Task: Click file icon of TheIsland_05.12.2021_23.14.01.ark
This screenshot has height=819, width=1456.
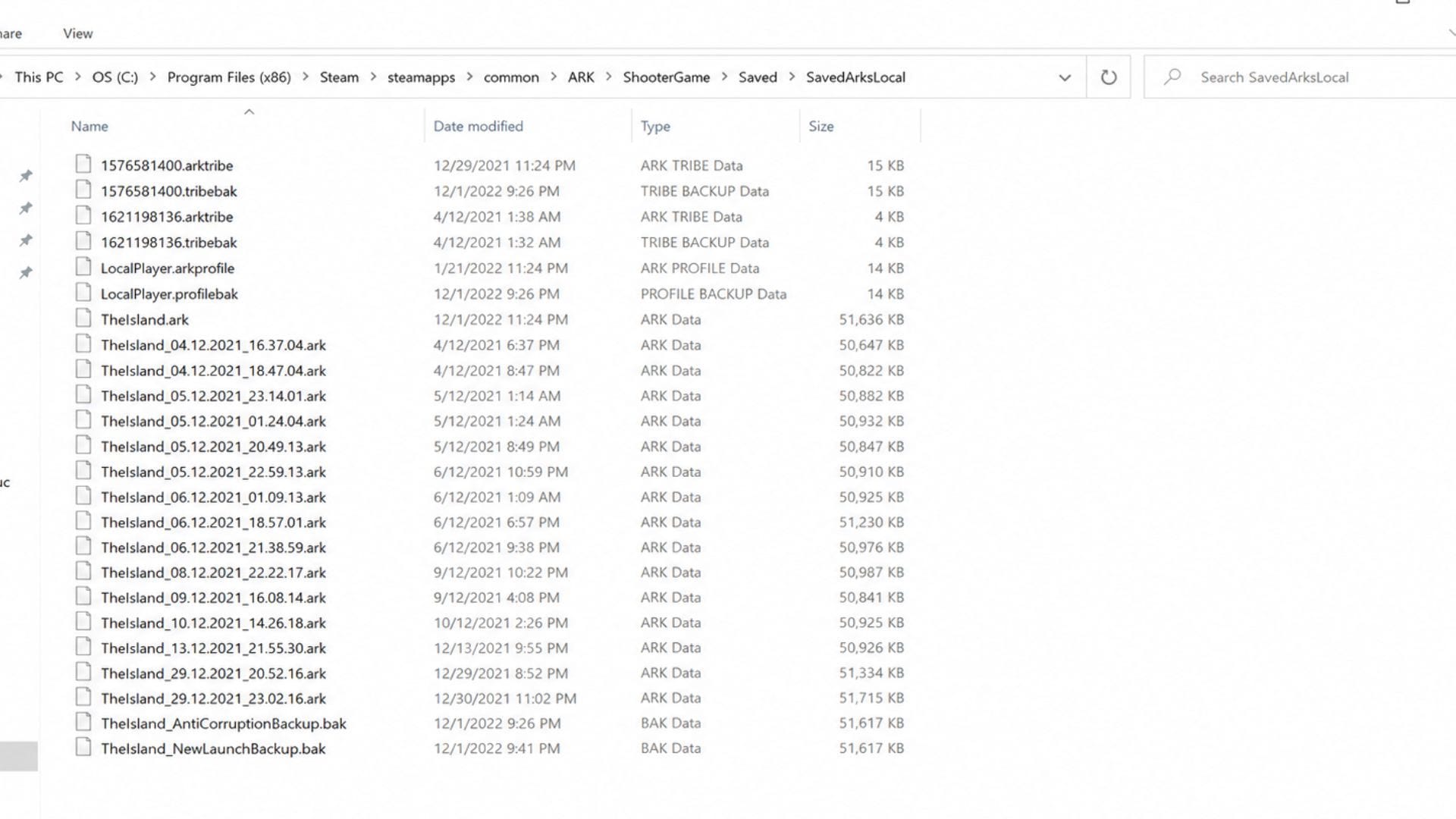Action: [83, 394]
